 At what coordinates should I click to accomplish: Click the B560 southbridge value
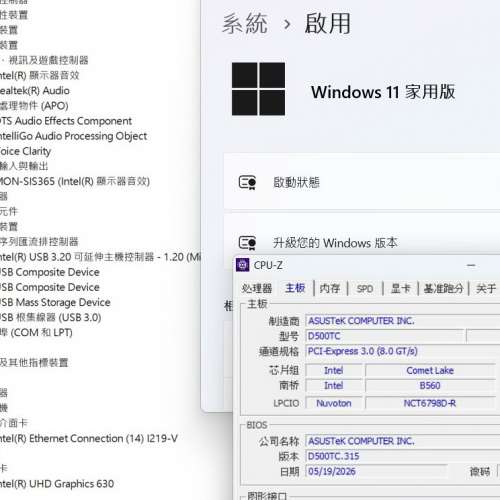pos(430,386)
